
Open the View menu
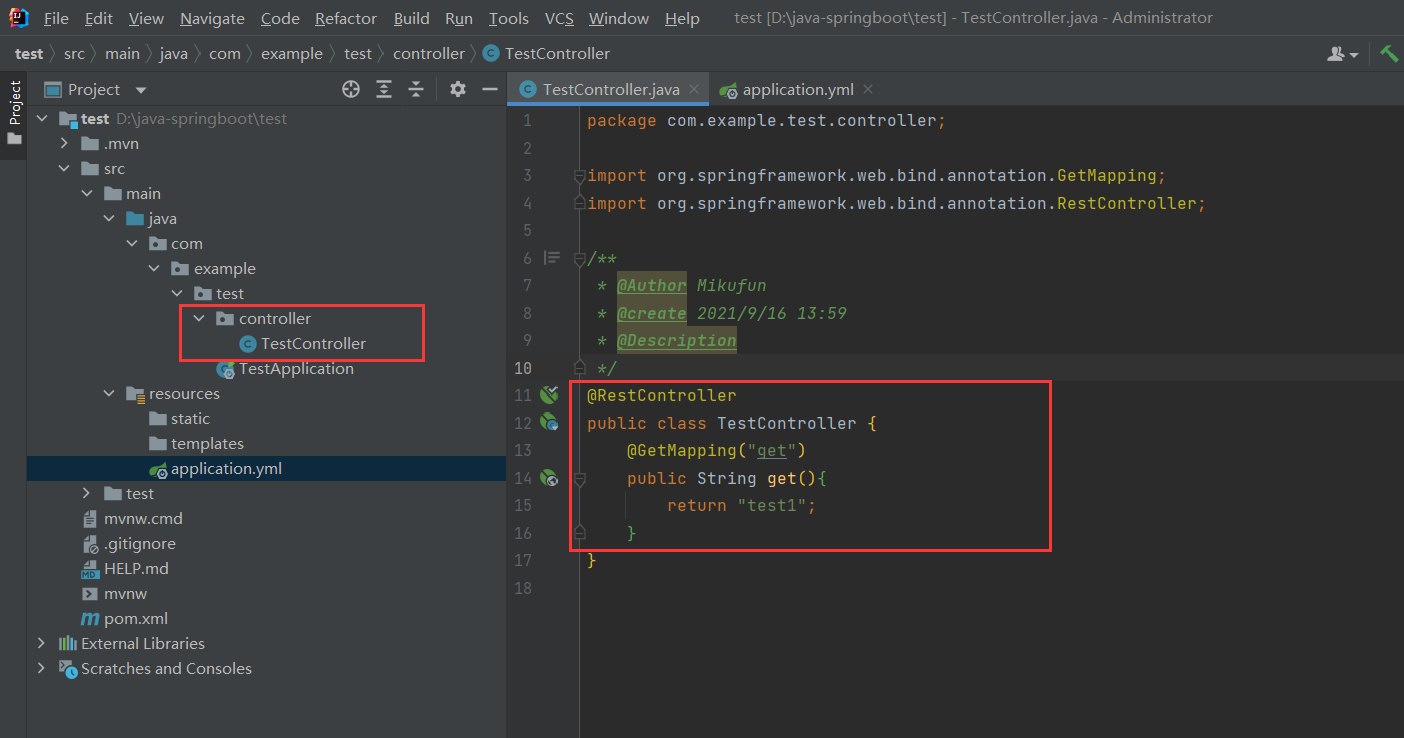click(146, 18)
